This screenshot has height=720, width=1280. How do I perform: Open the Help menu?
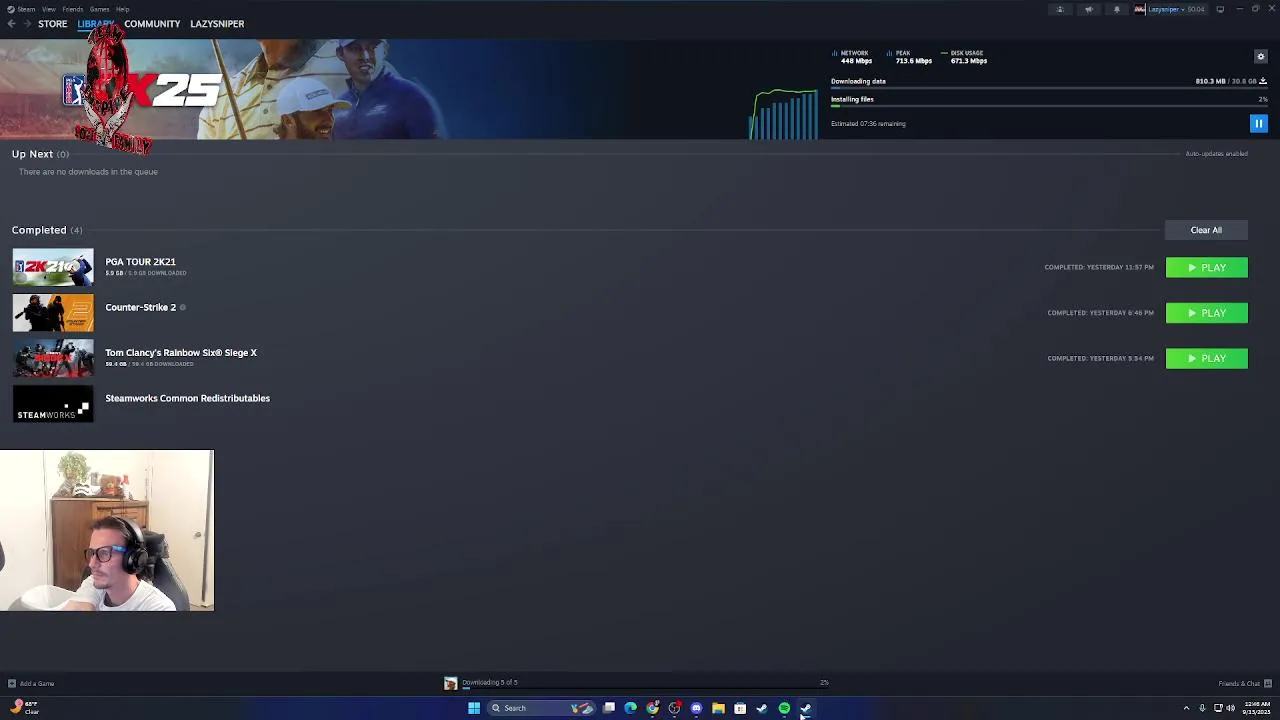click(x=122, y=9)
